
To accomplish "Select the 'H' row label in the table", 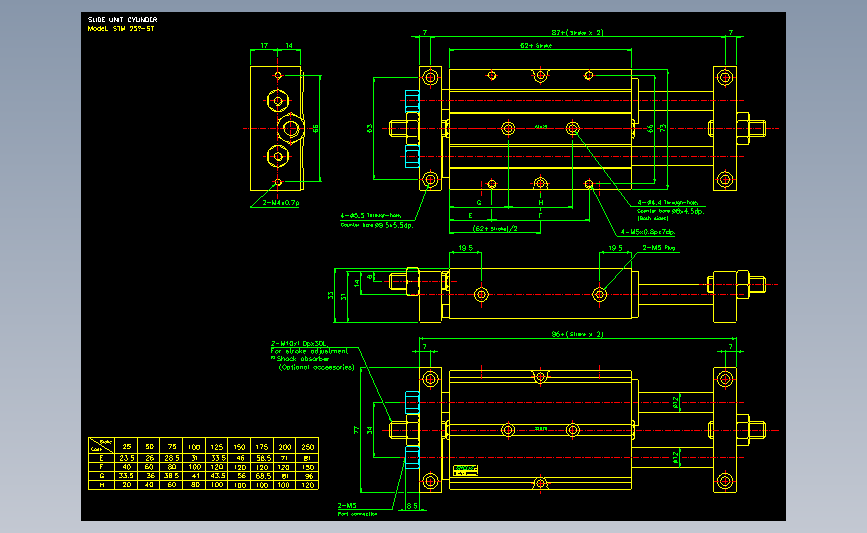I will click(101, 485).
